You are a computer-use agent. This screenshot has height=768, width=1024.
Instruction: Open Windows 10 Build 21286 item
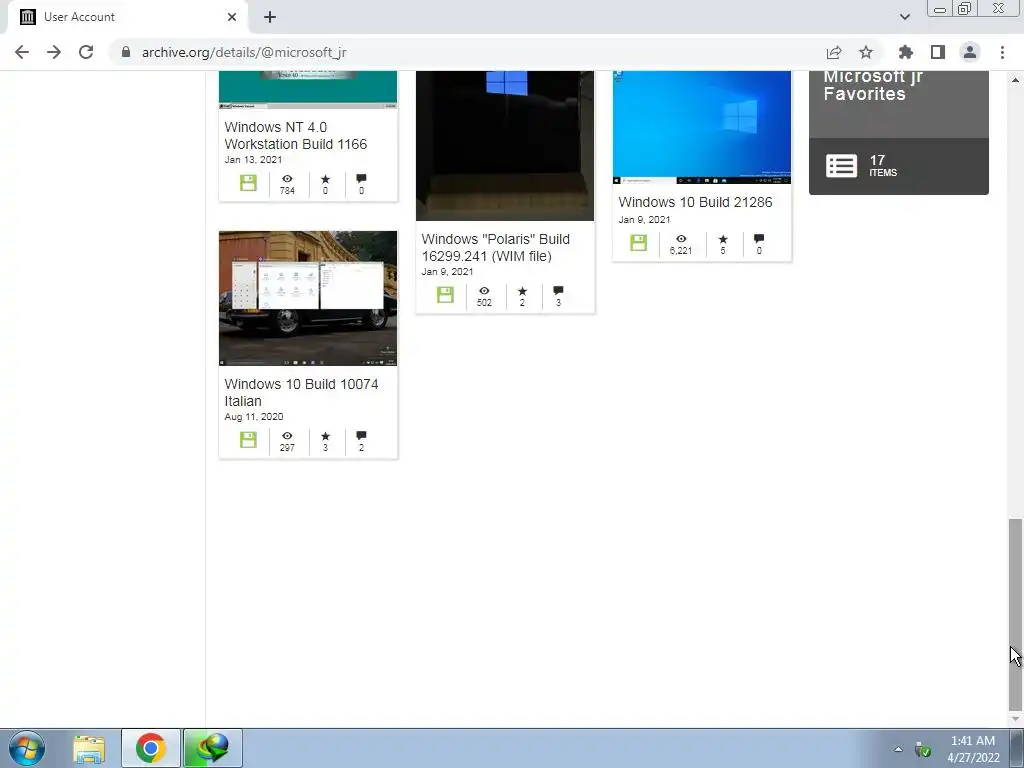point(695,202)
